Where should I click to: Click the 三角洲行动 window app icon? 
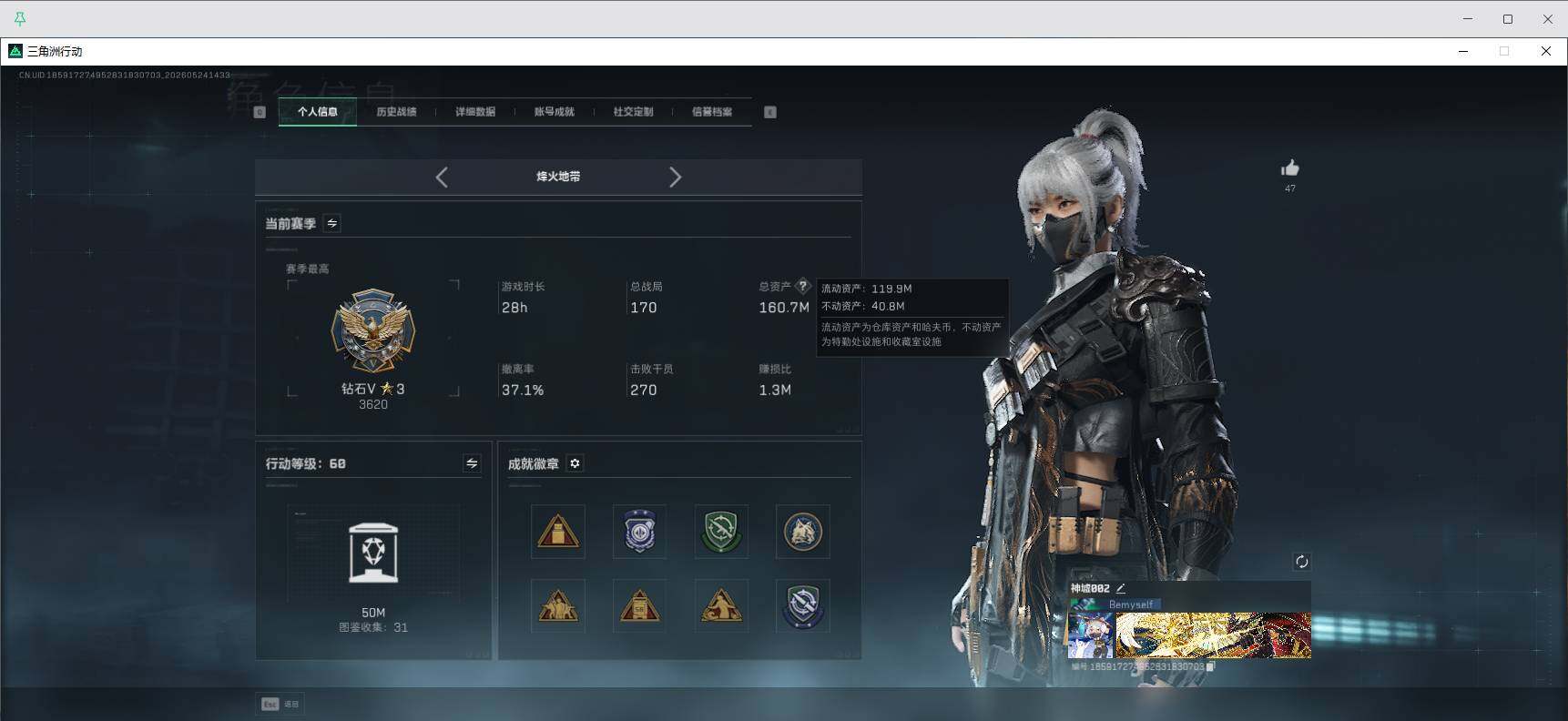pyautogui.click(x=15, y=51)
